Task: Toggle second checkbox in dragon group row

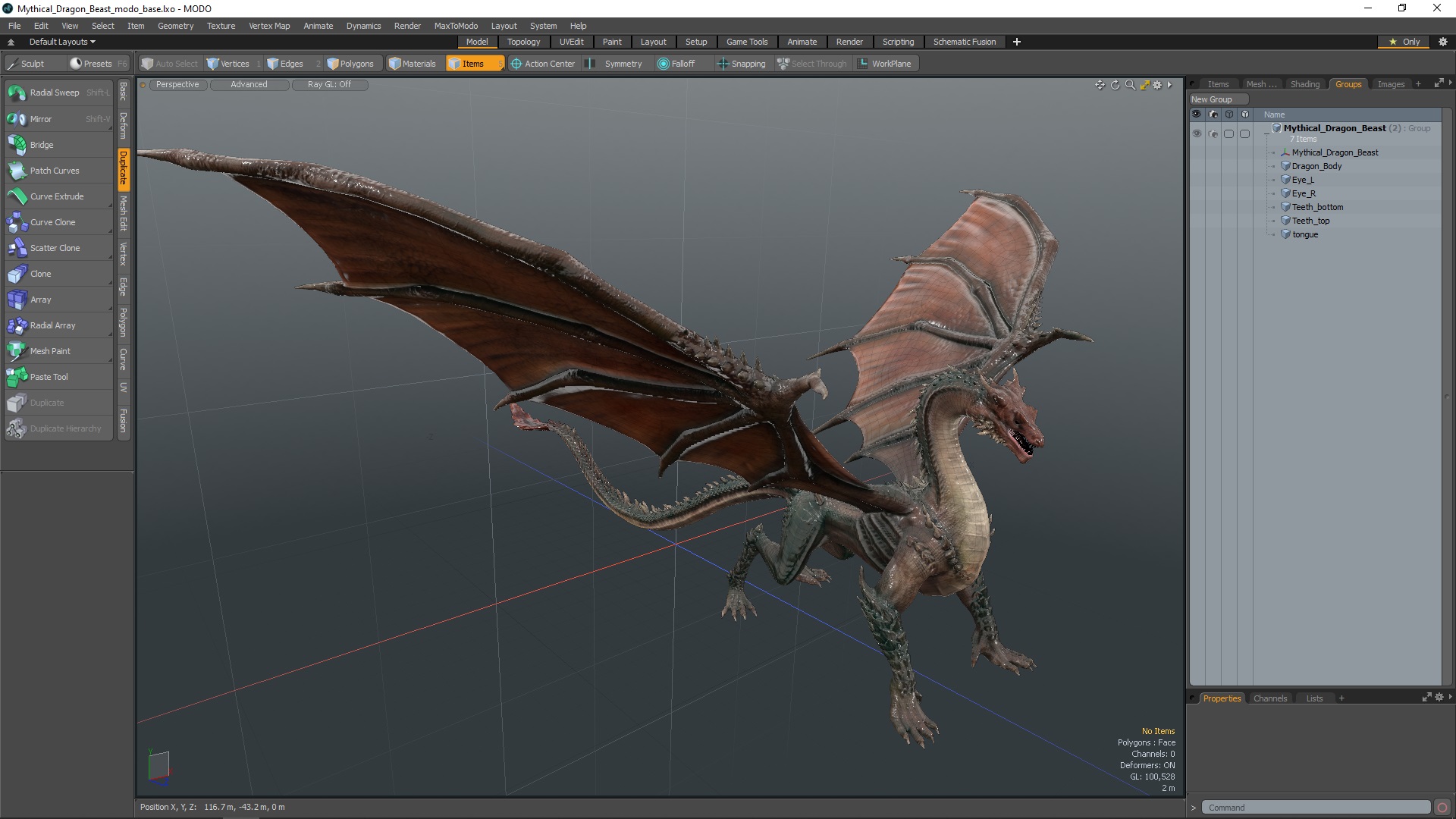Action: 1245,134
